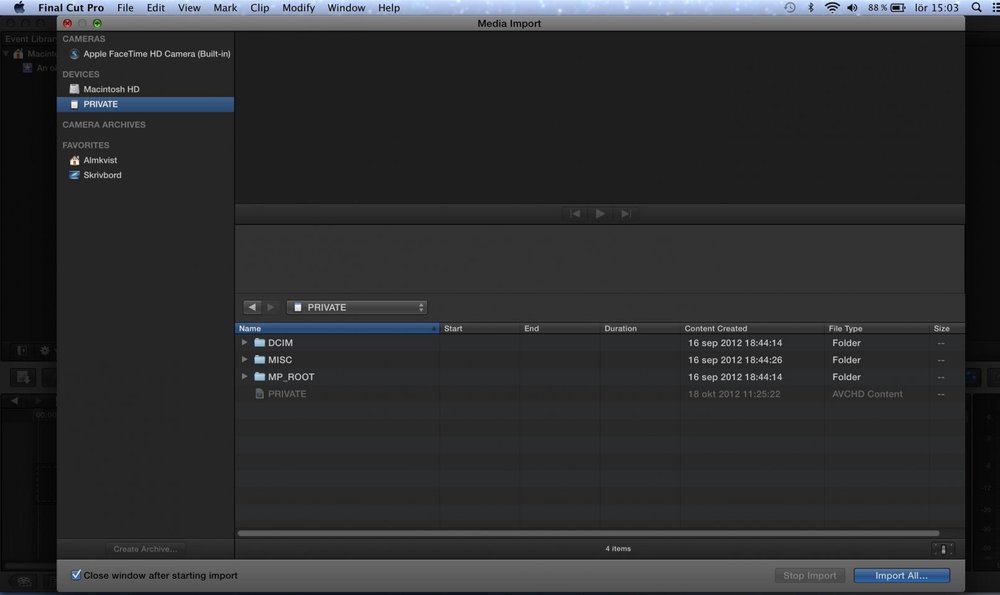The width and height of the screenshot is (1000, 595).
Task: Open the Clip menu
Action: (x=260, y=8)
